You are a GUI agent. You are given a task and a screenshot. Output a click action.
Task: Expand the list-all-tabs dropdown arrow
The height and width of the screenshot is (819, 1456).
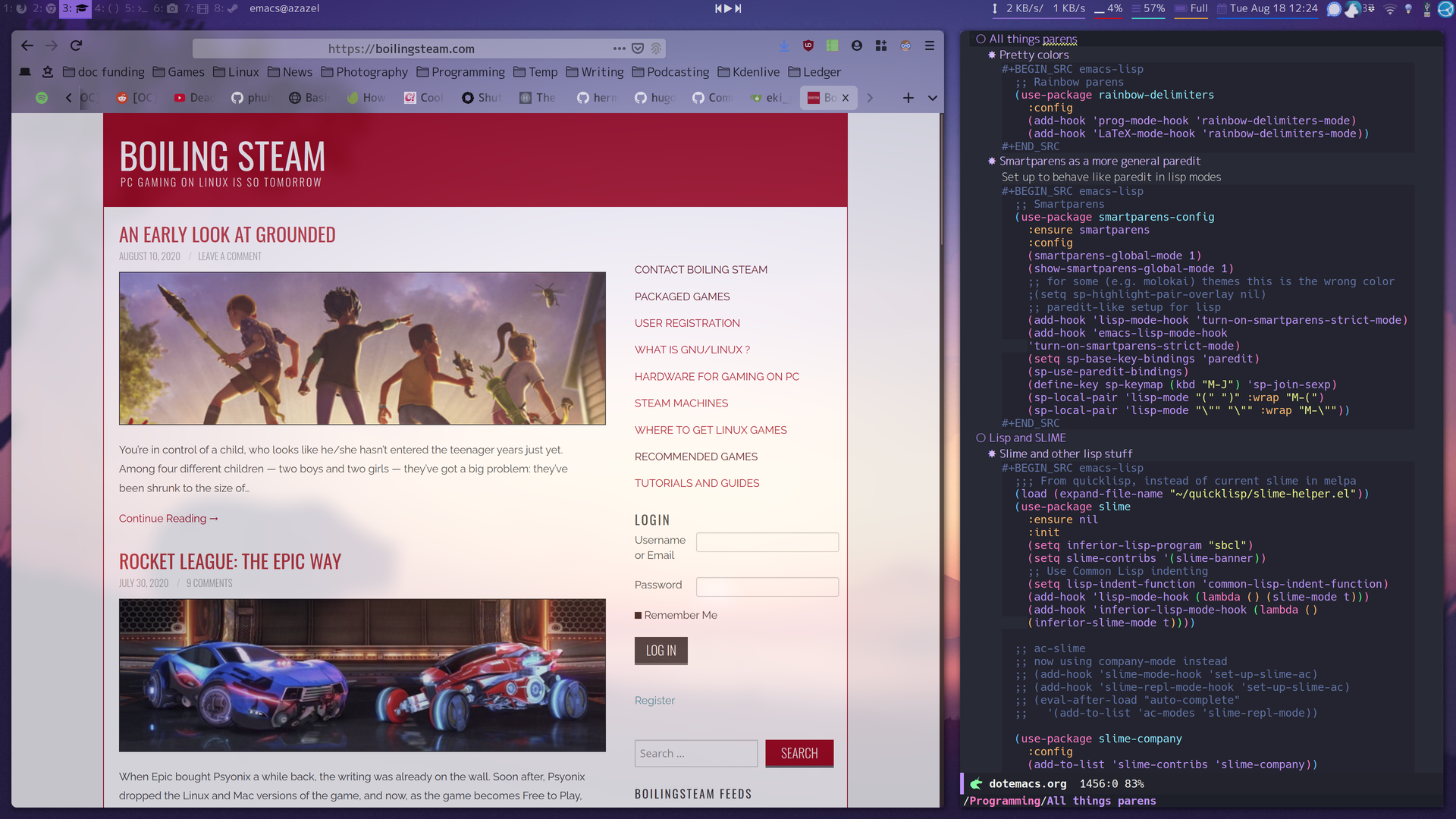933,98
